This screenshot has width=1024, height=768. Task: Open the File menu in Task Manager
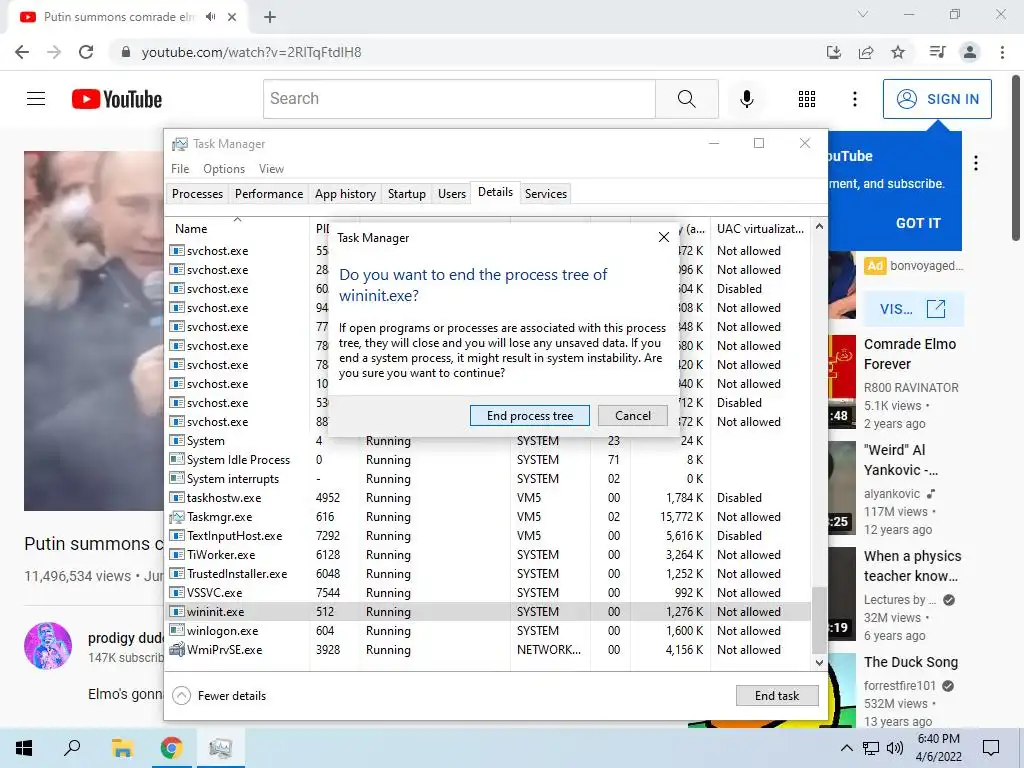coord(180,168)
